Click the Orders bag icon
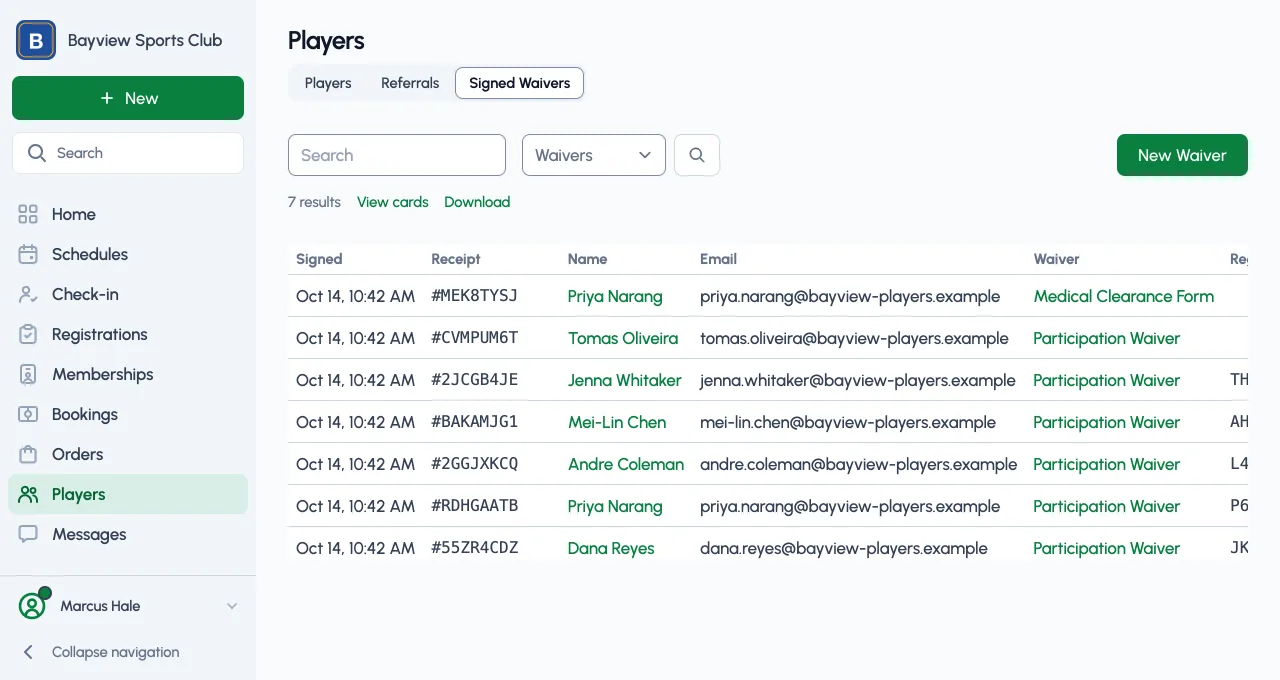 [x=28, y=454]
